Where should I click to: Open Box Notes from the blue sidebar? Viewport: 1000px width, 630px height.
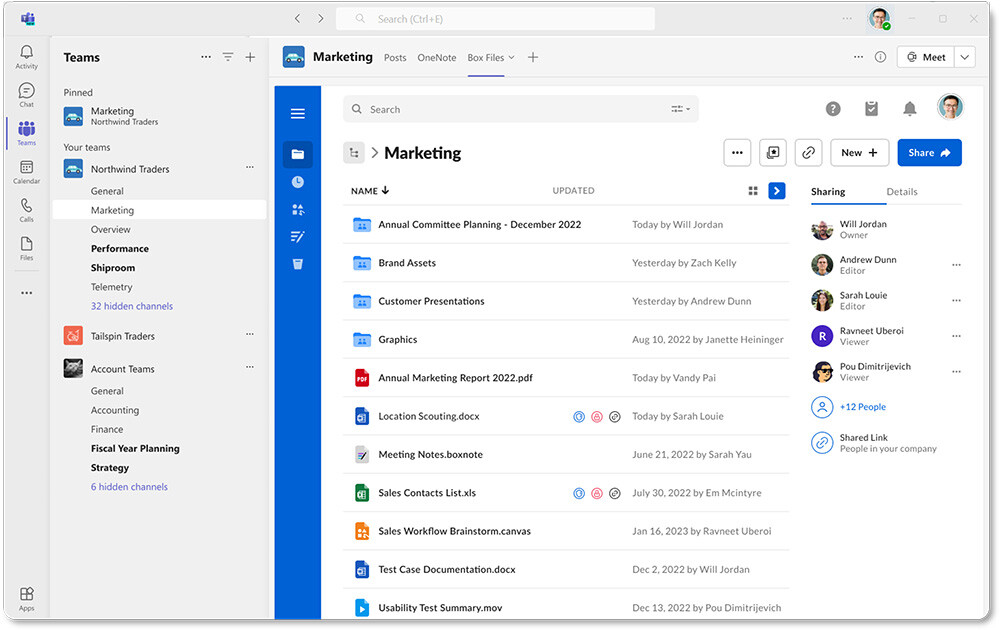297,236
